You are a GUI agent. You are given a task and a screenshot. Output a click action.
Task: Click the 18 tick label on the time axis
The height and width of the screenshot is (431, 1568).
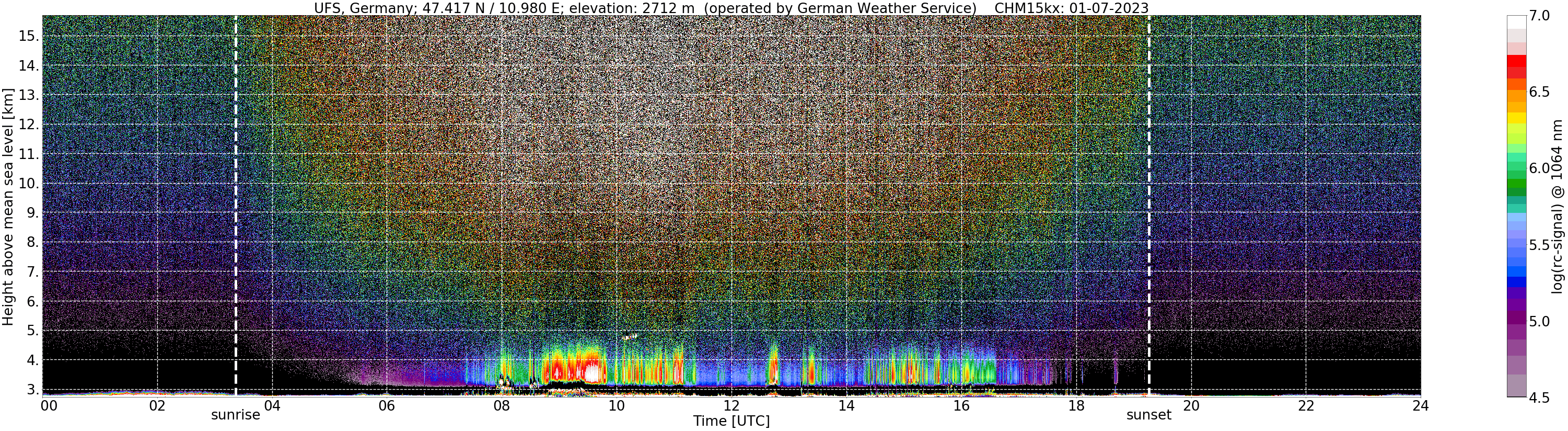tap(1076, 405)
